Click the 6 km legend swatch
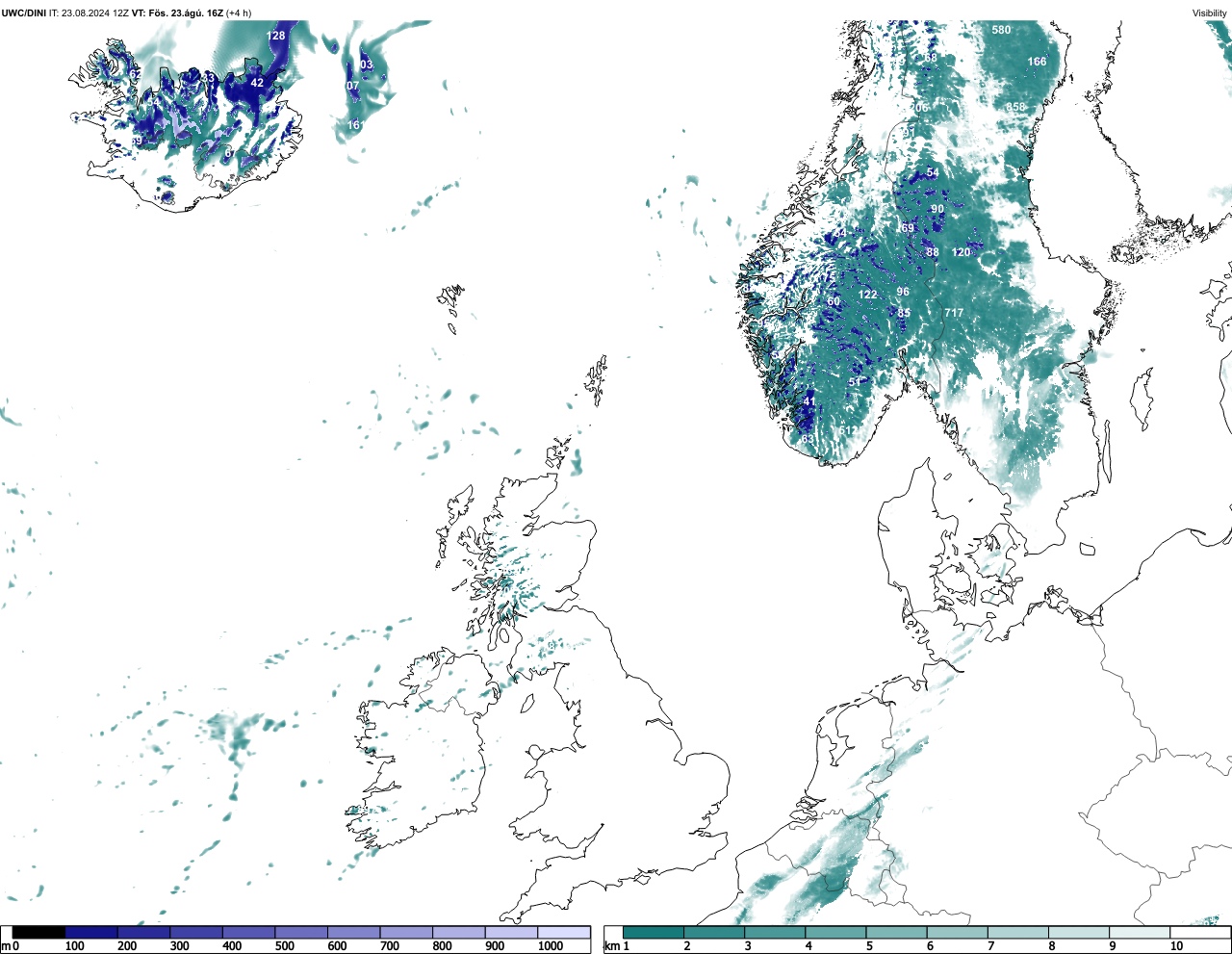The width and height of the screenshot is (1232, 954). (x=957, y=932)
